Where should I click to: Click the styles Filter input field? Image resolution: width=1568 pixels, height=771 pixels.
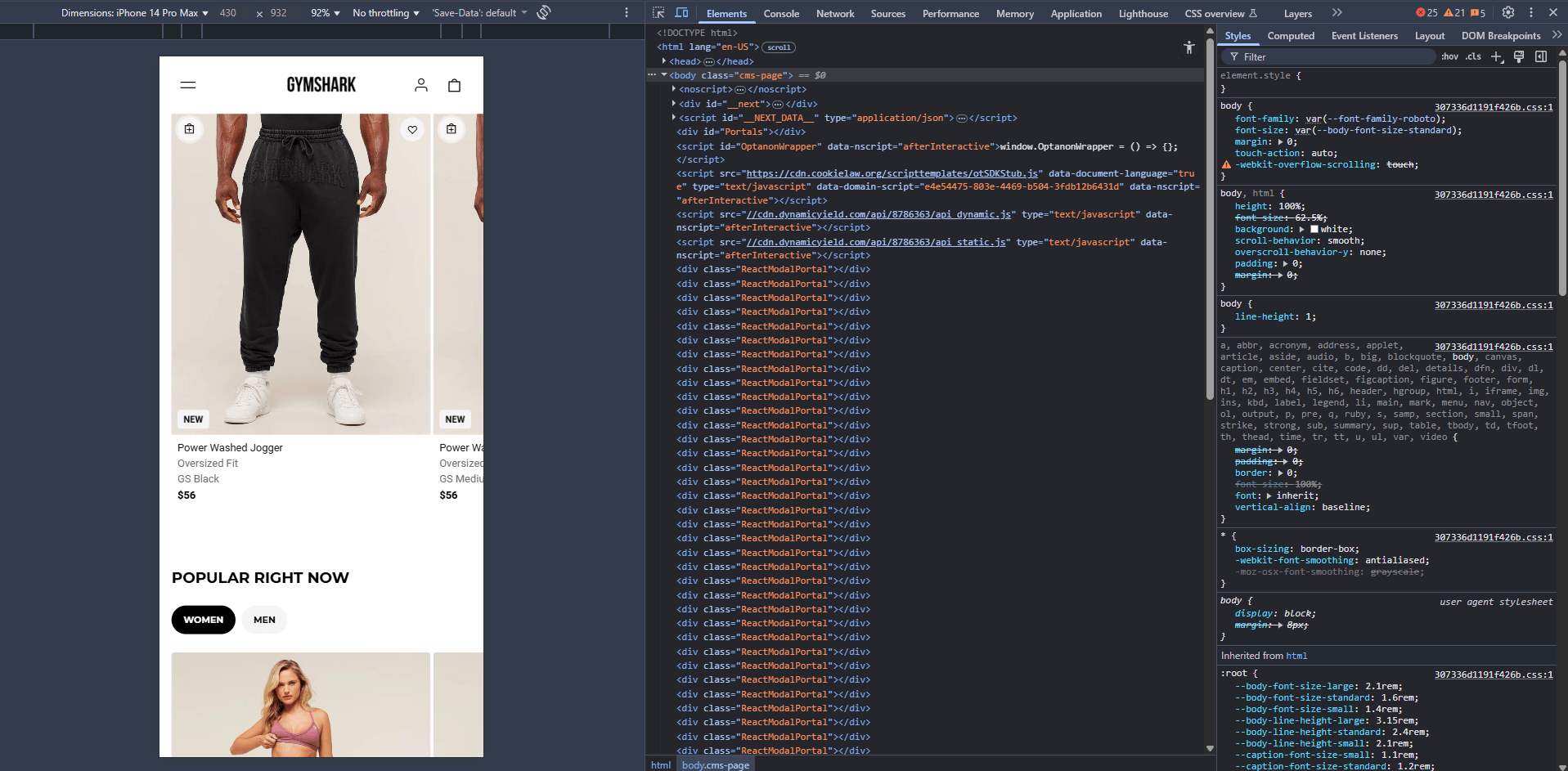[1333, 57]
